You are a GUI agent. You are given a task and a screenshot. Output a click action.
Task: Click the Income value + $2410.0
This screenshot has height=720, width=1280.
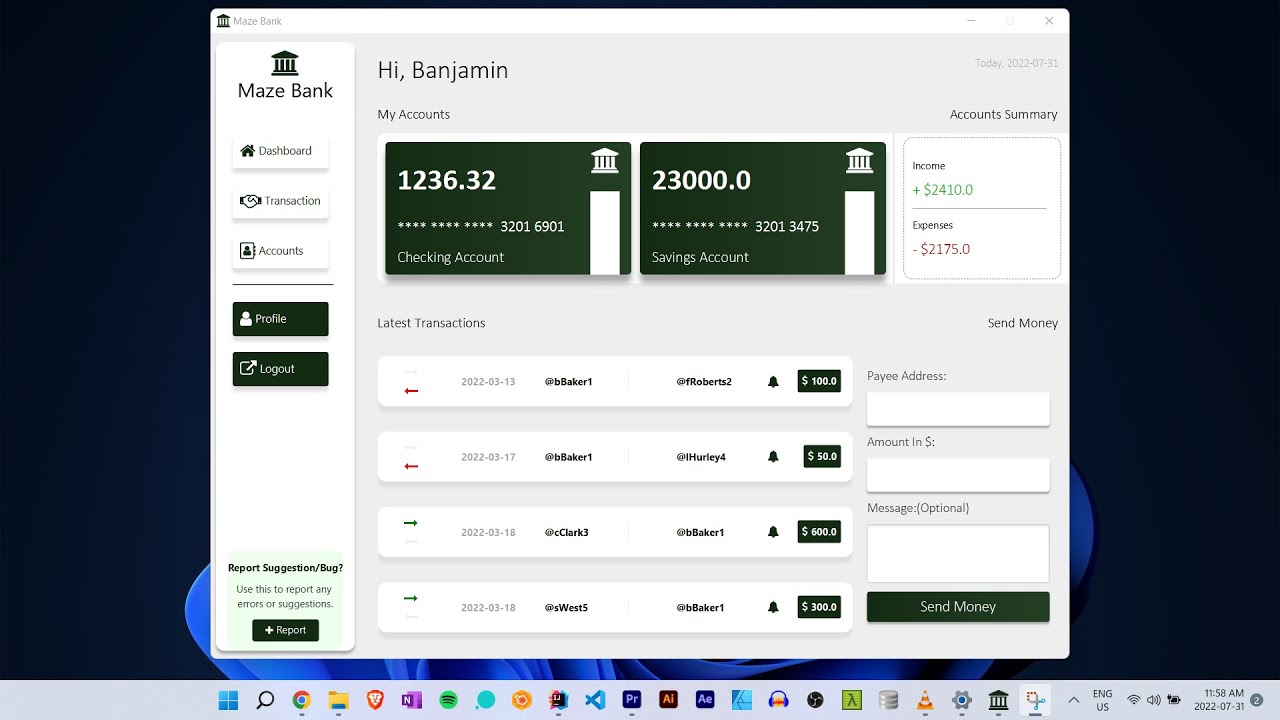(942, 190)
